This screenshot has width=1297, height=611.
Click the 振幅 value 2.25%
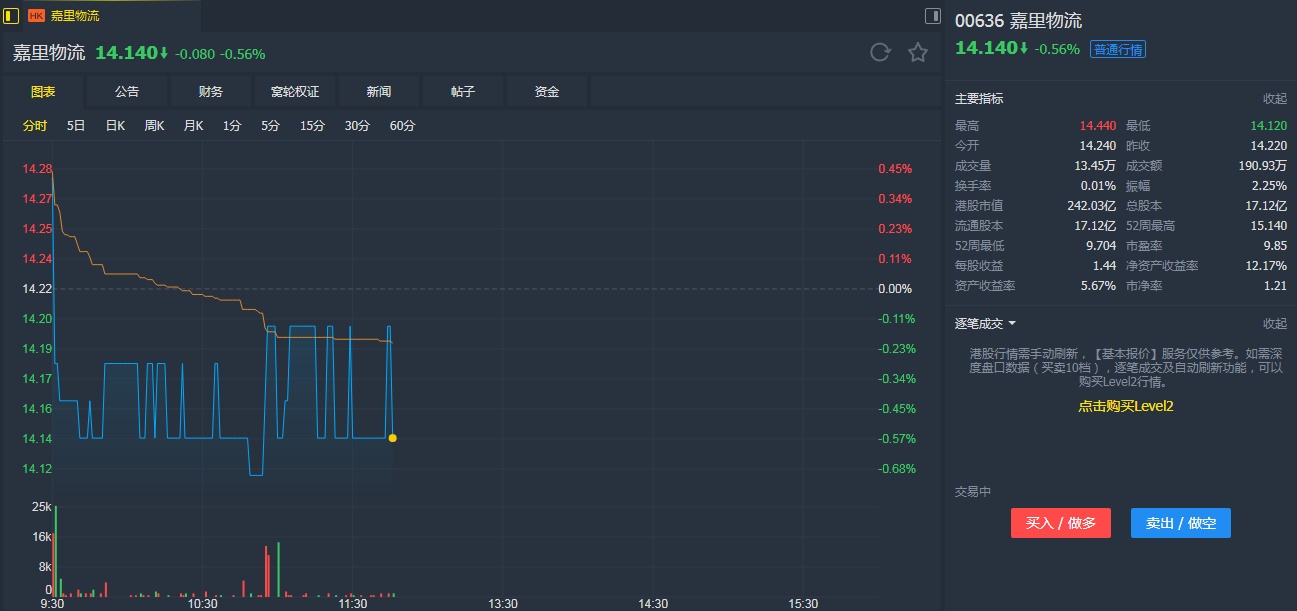click(x=1270, y=186)
